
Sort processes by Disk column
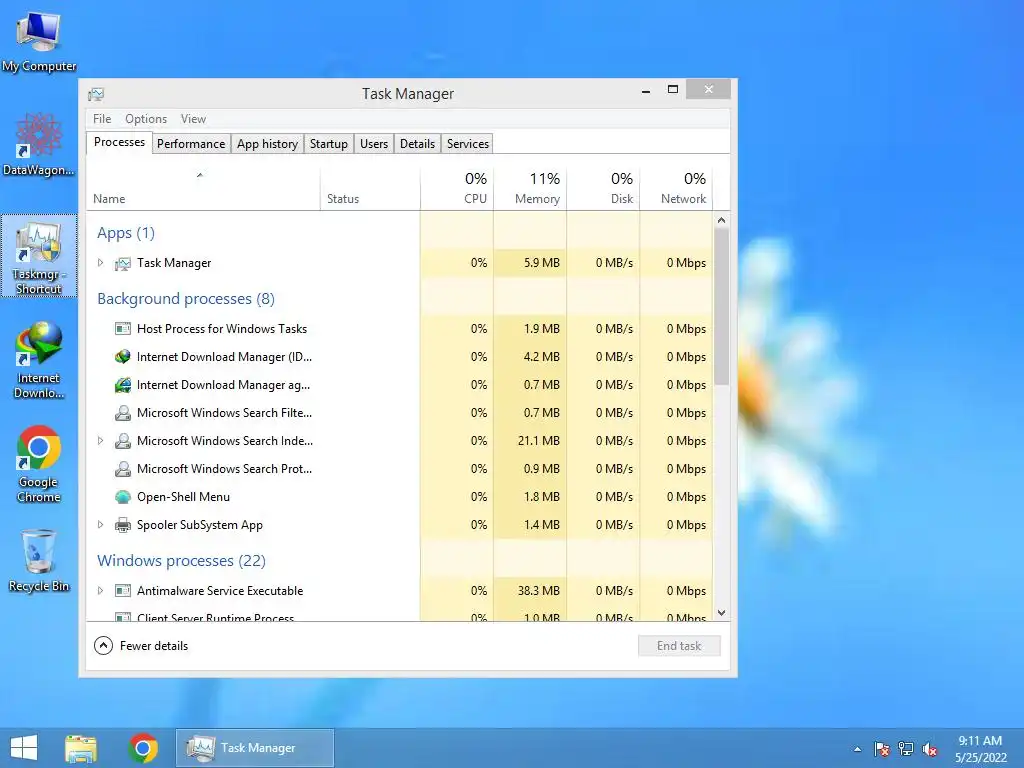603,189
